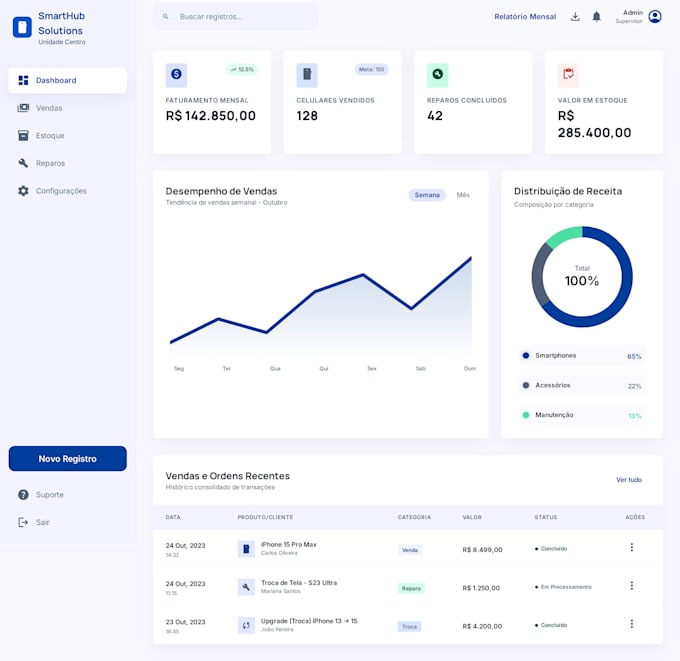Click the Reparos wrench icon
The width and height of the screenshot is (680, 661).
23,163
